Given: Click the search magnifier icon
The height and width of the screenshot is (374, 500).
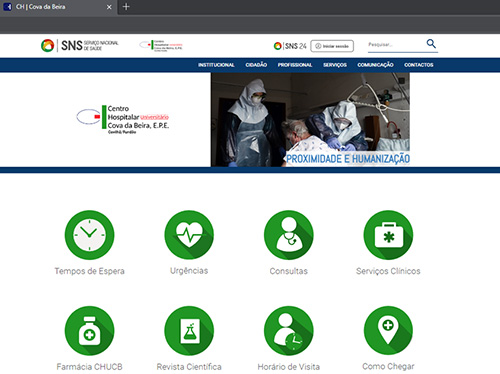Looking at the screenshot, I should pos(431,44).
